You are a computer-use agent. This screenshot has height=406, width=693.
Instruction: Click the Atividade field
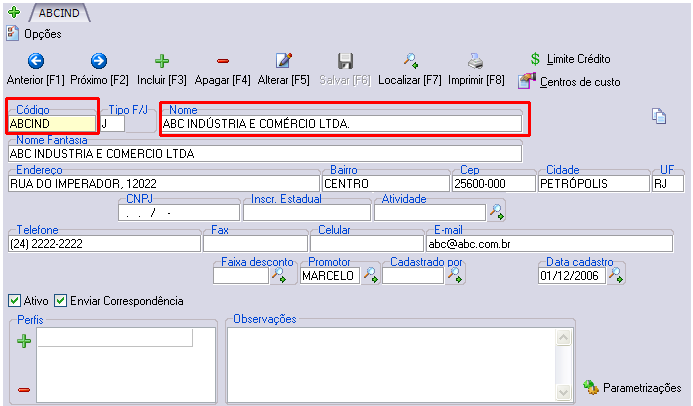[430, 213]
